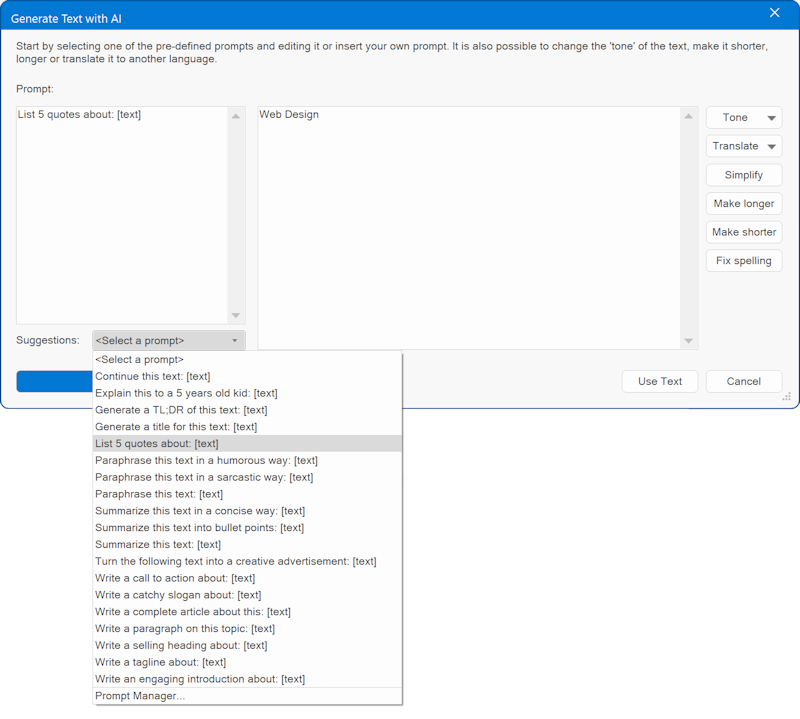The width and height of the screenshot is (800, 719).
Task: Open Prompt Manager... from the list
Action: pos(247,697)
